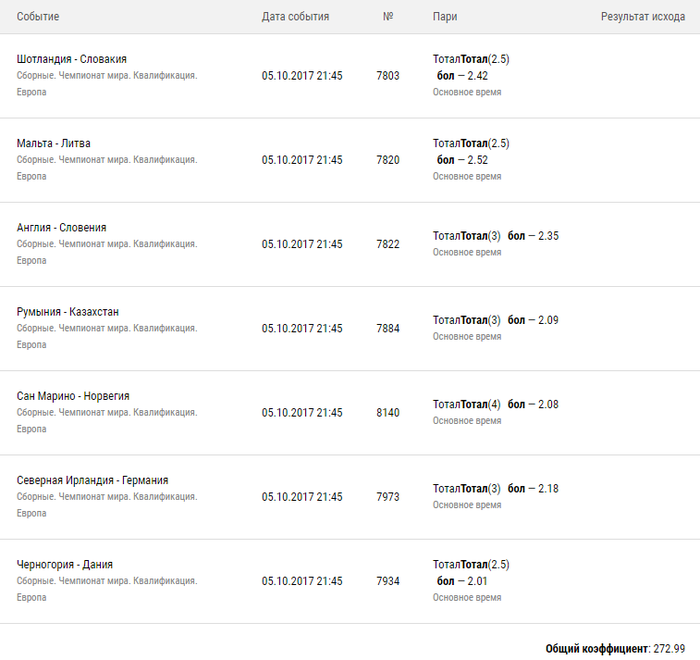Open Румыния - Казахстан event details
This screenshot has height=660, width=700.
[x=68, y=311]
